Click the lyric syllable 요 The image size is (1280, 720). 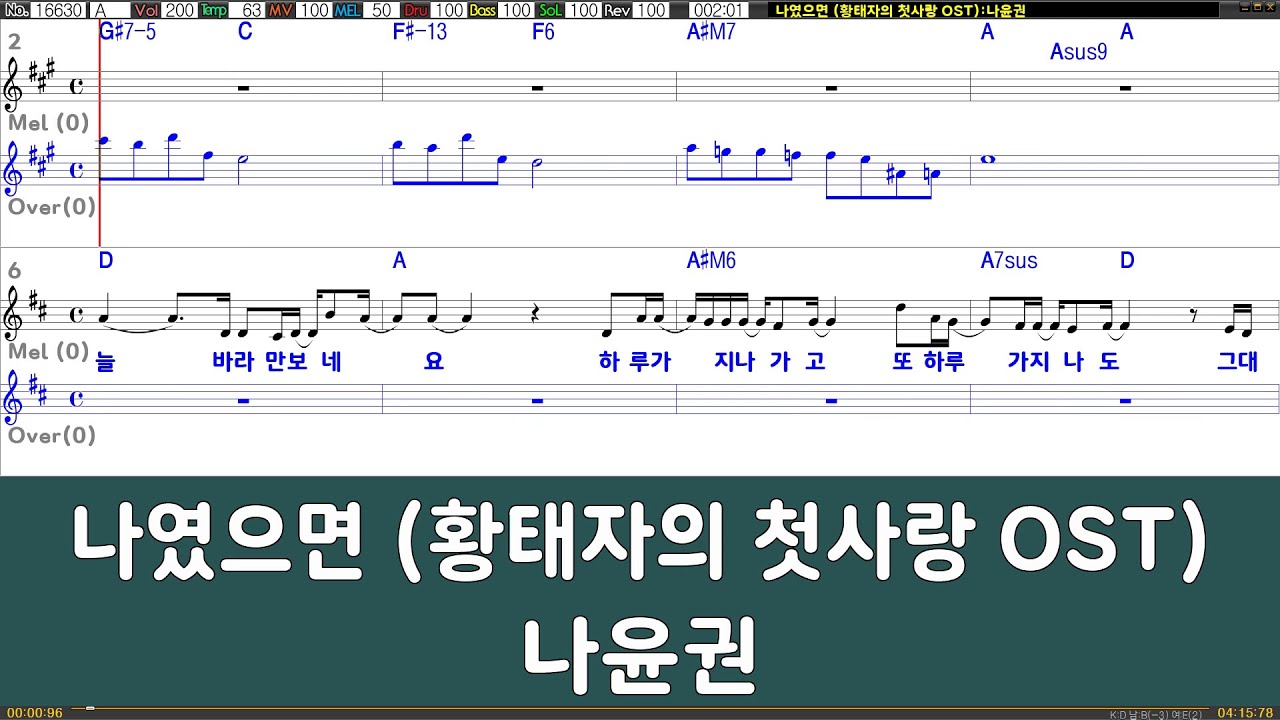click(433, 361)
